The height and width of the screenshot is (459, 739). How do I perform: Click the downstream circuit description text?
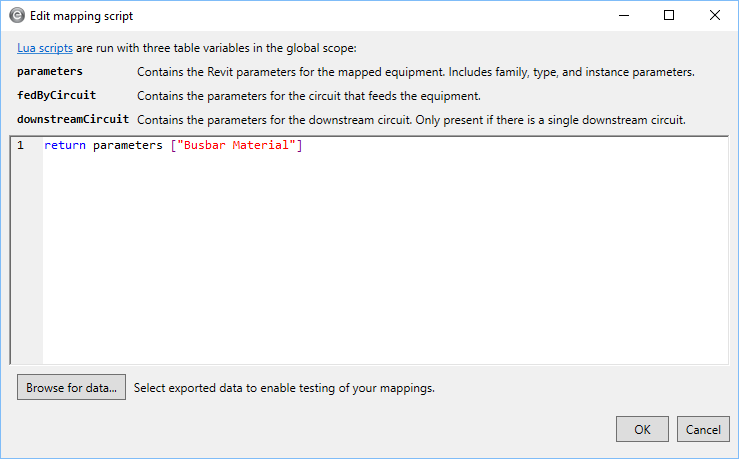click(x=410, y=120)
